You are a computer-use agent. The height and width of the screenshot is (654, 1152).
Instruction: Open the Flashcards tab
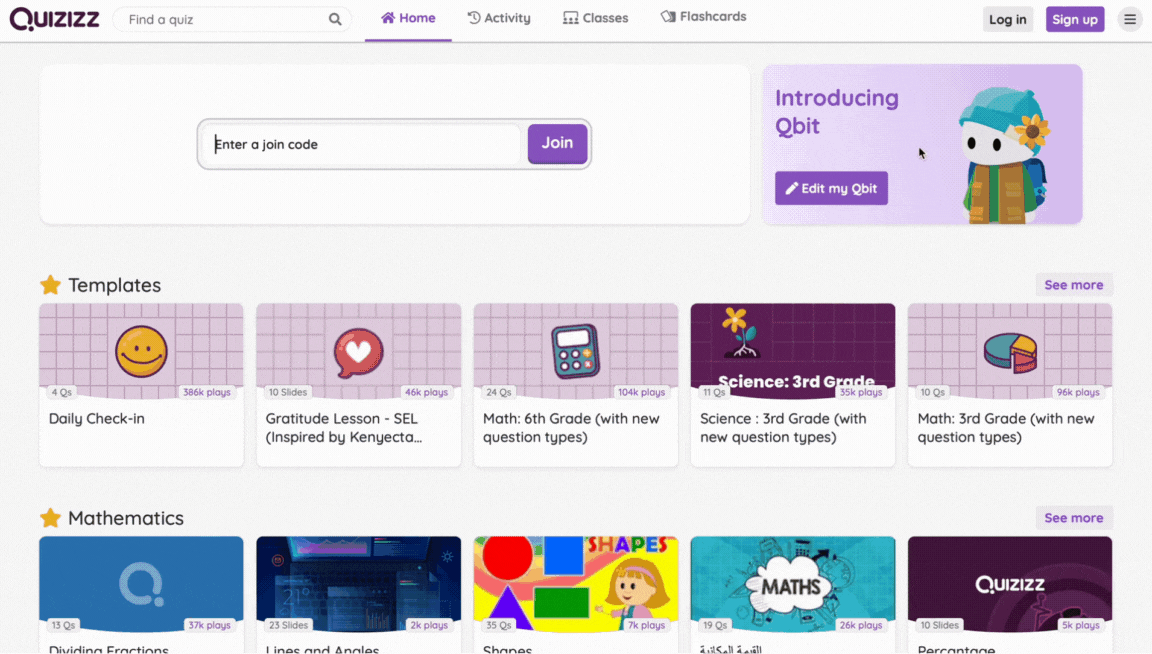pyautogui.click(x=703, y=16)
